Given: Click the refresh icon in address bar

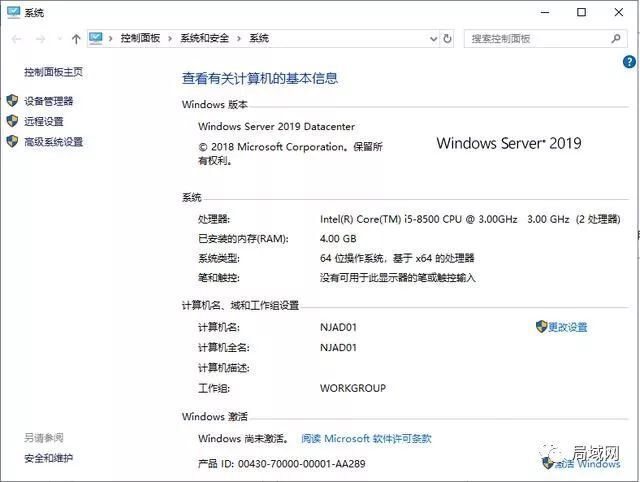Looking at the screenshot, I should coord(451,39).
